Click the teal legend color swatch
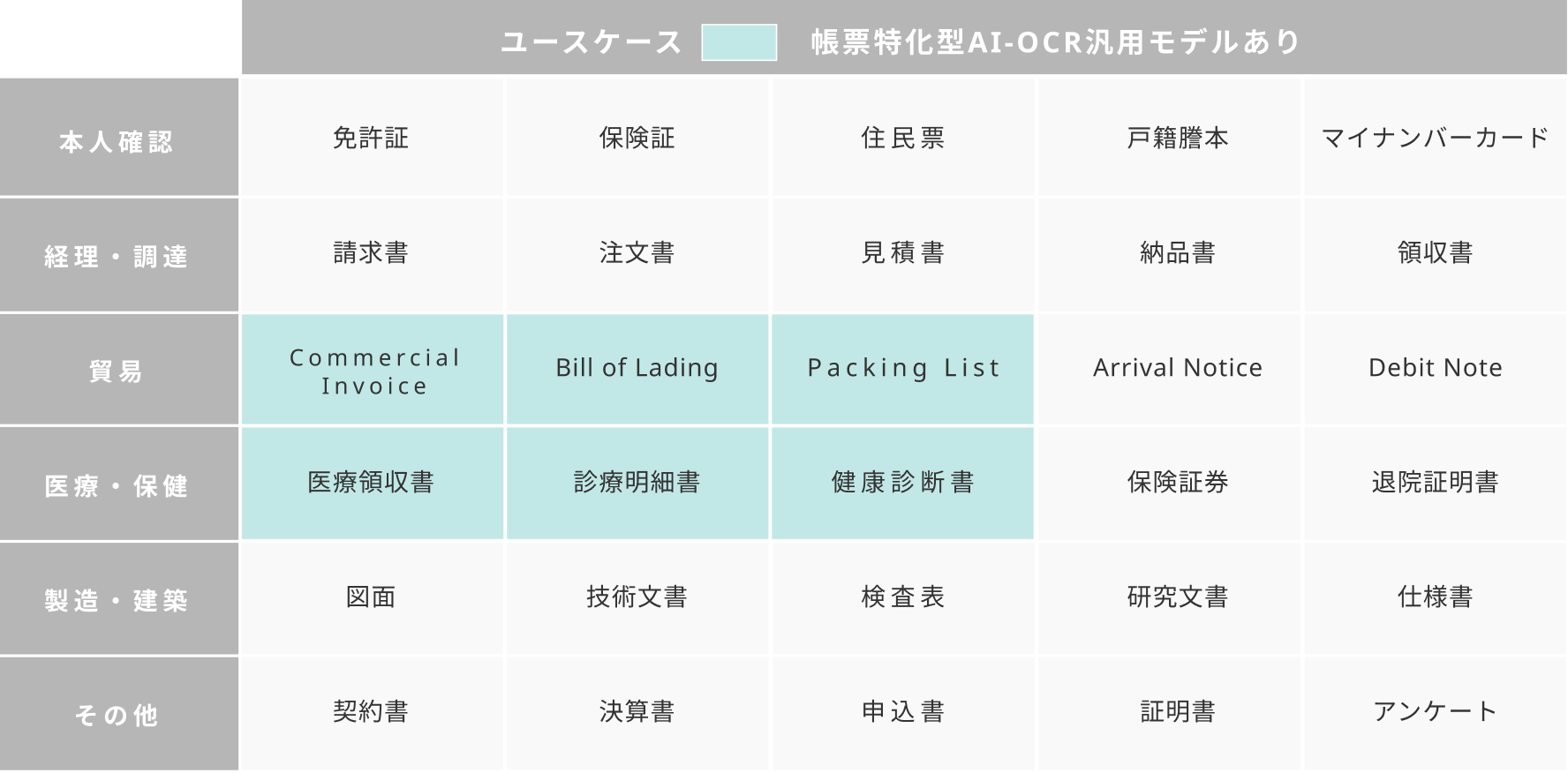 click(739, 42)
